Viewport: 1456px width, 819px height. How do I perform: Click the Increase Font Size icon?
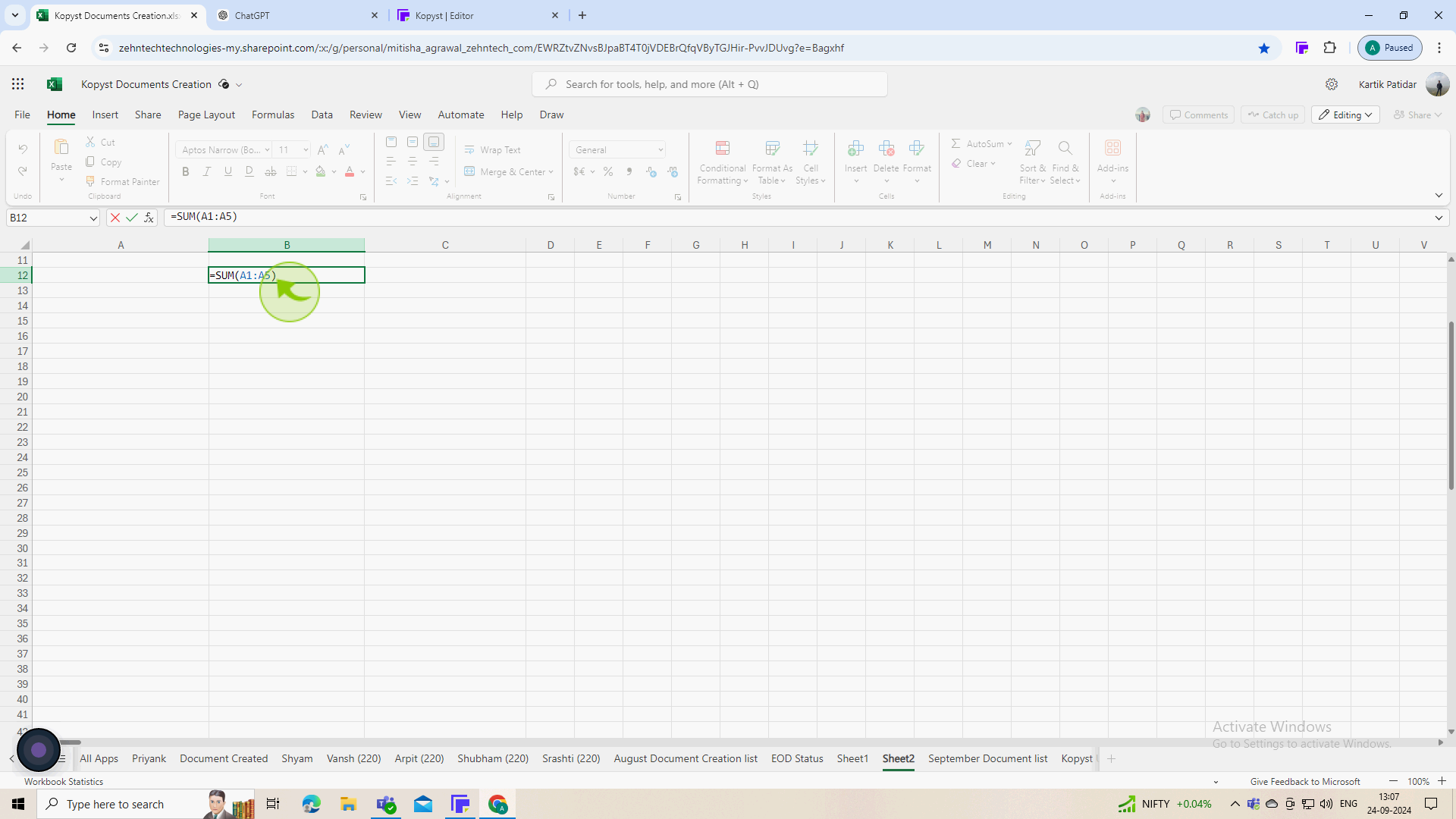[323, 149]
